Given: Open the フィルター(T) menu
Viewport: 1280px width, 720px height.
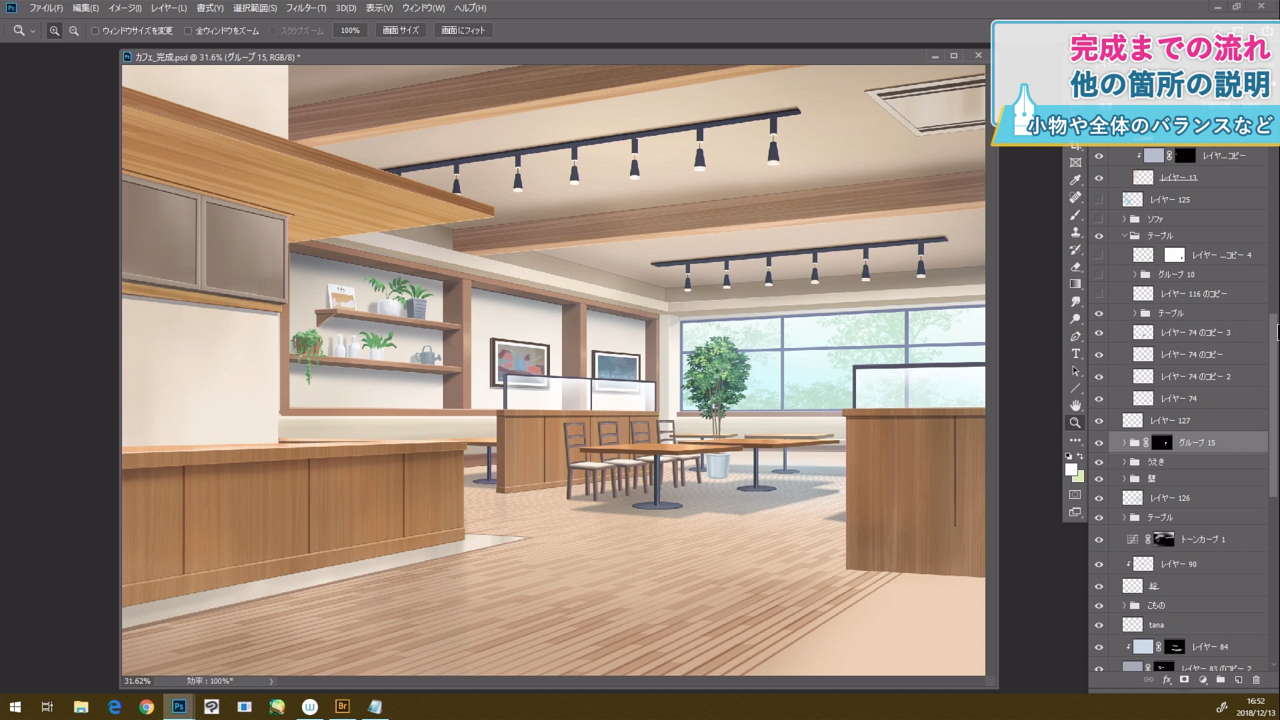Looking at the screenshot, I should tap(306, 8).
